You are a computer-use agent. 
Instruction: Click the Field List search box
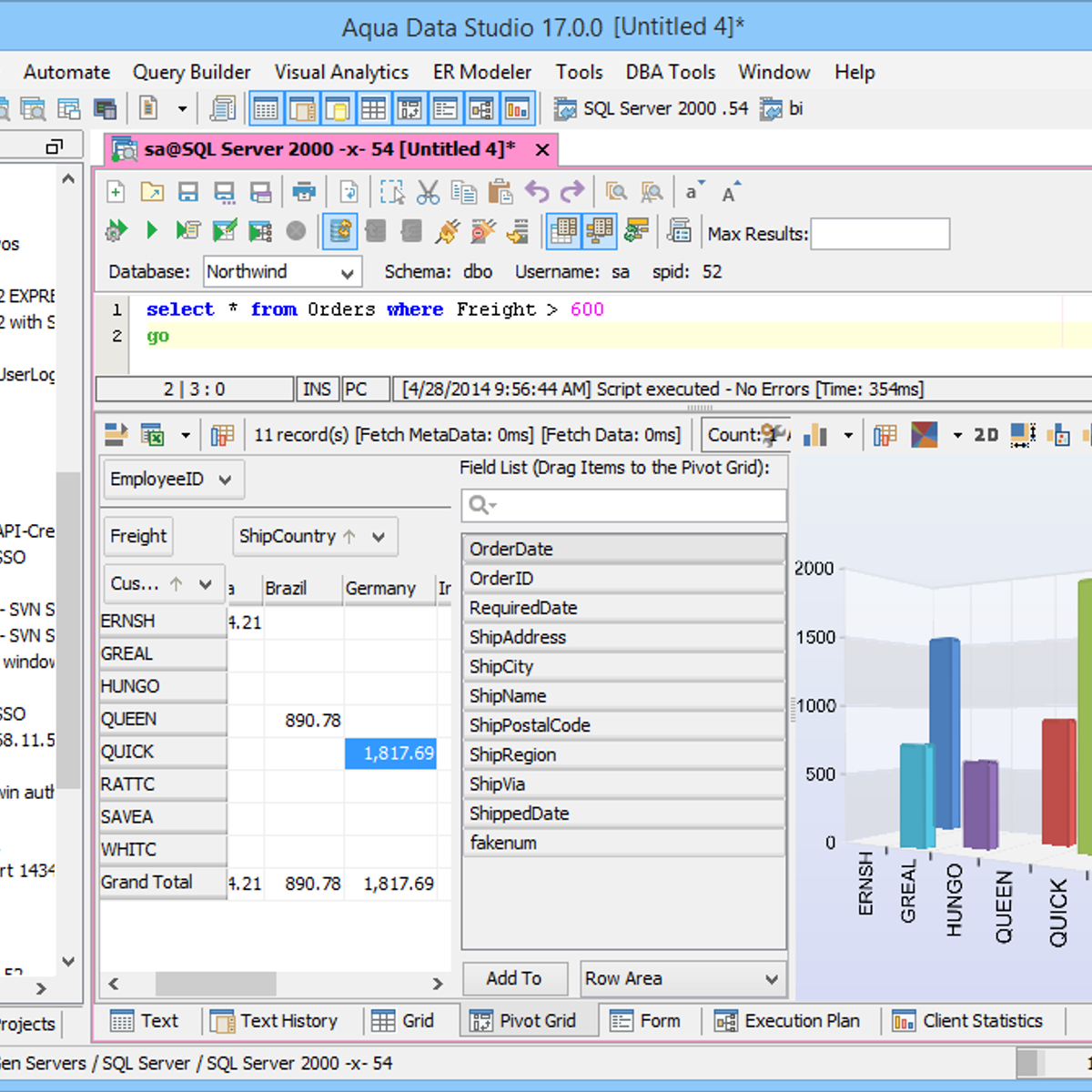tap(624, 505)
